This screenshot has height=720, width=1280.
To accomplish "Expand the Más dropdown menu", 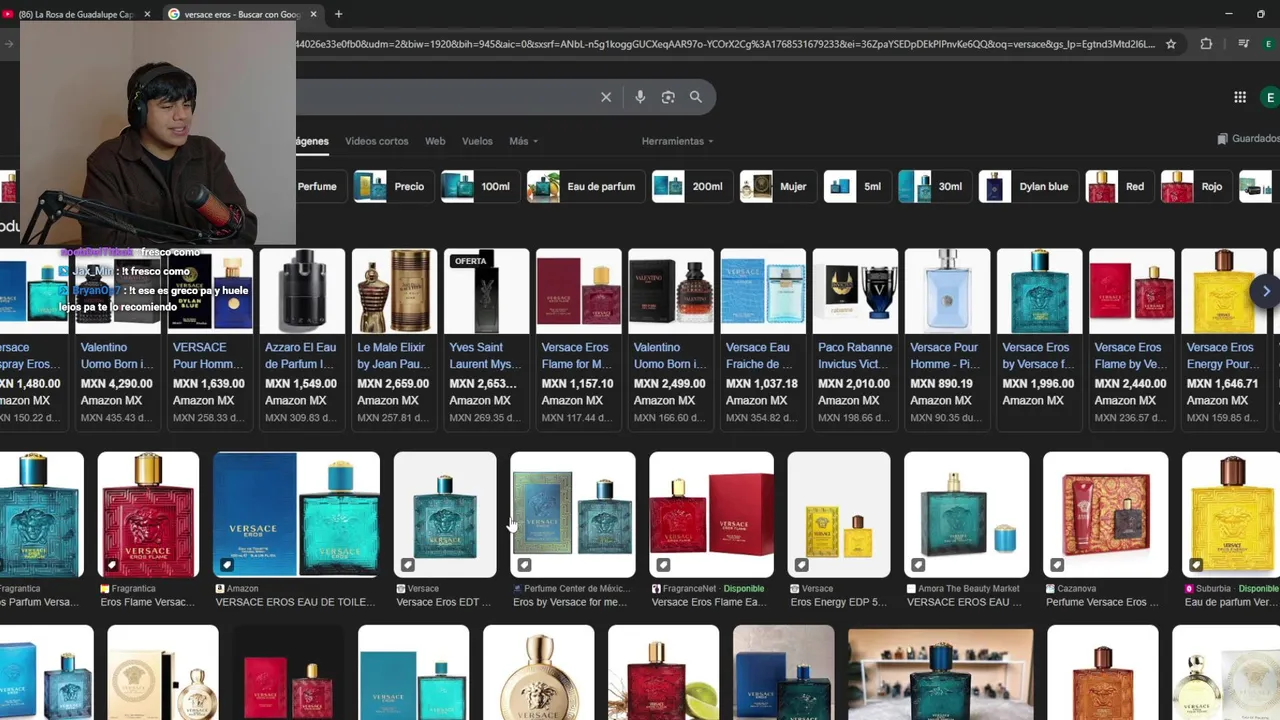I will coord(523,141).
